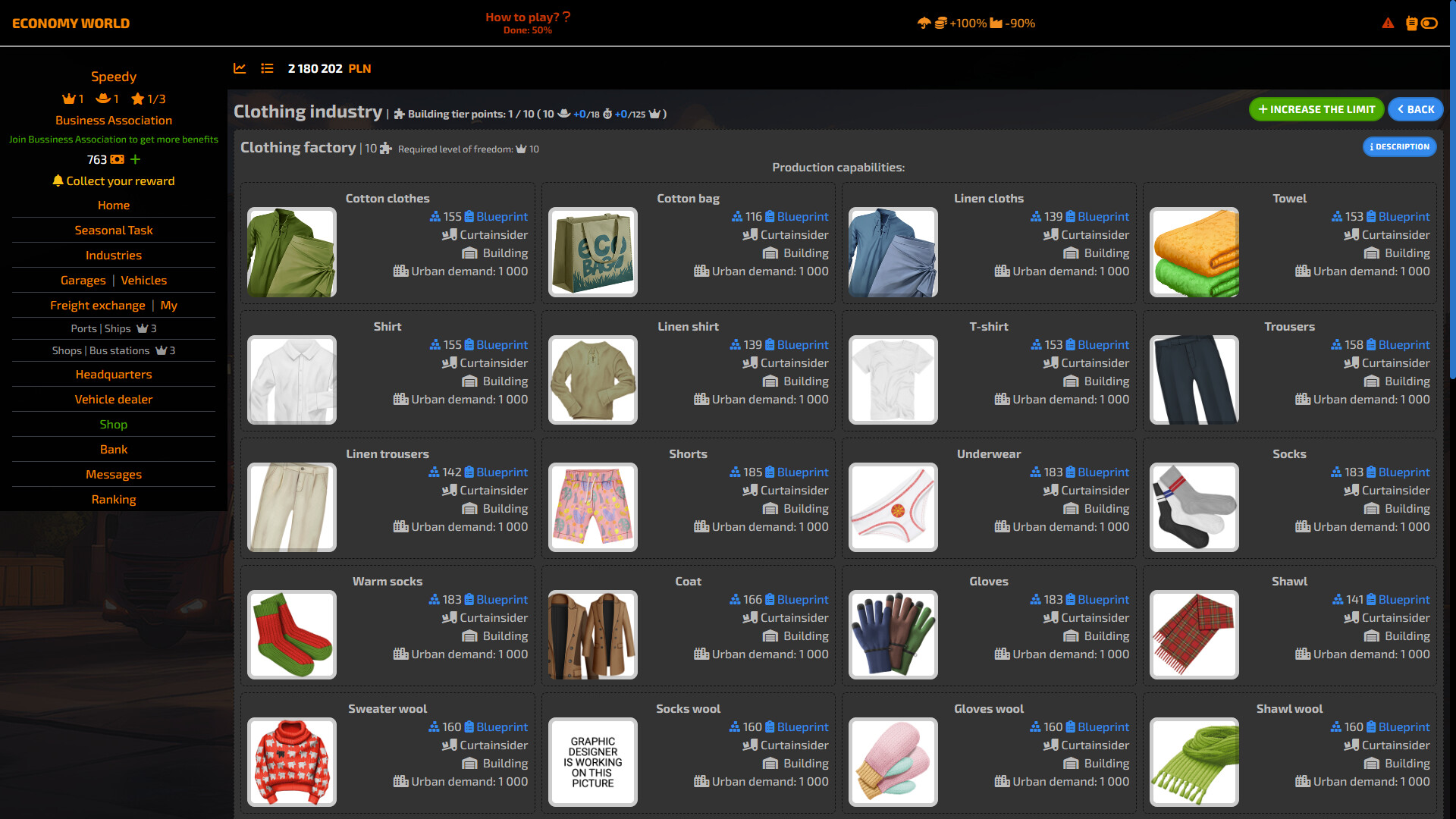Click the walkie-talkie radio icon
1456x819 pixels.
[x=1411, y=24]
